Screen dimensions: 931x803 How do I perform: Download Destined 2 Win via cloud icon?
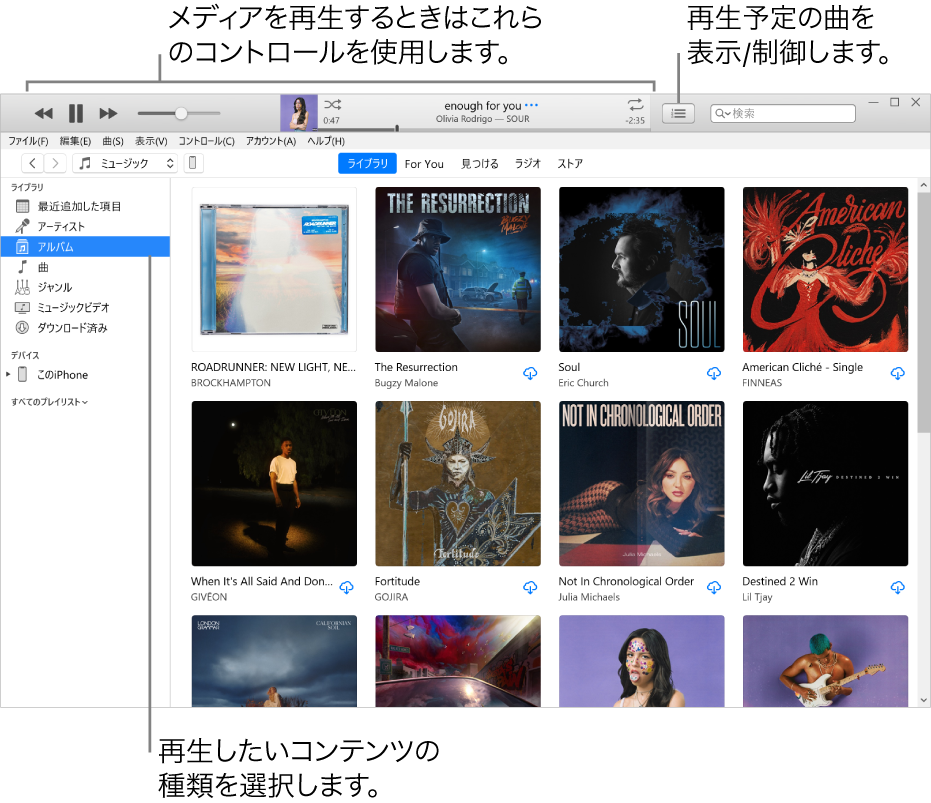(x=898, y=587)
